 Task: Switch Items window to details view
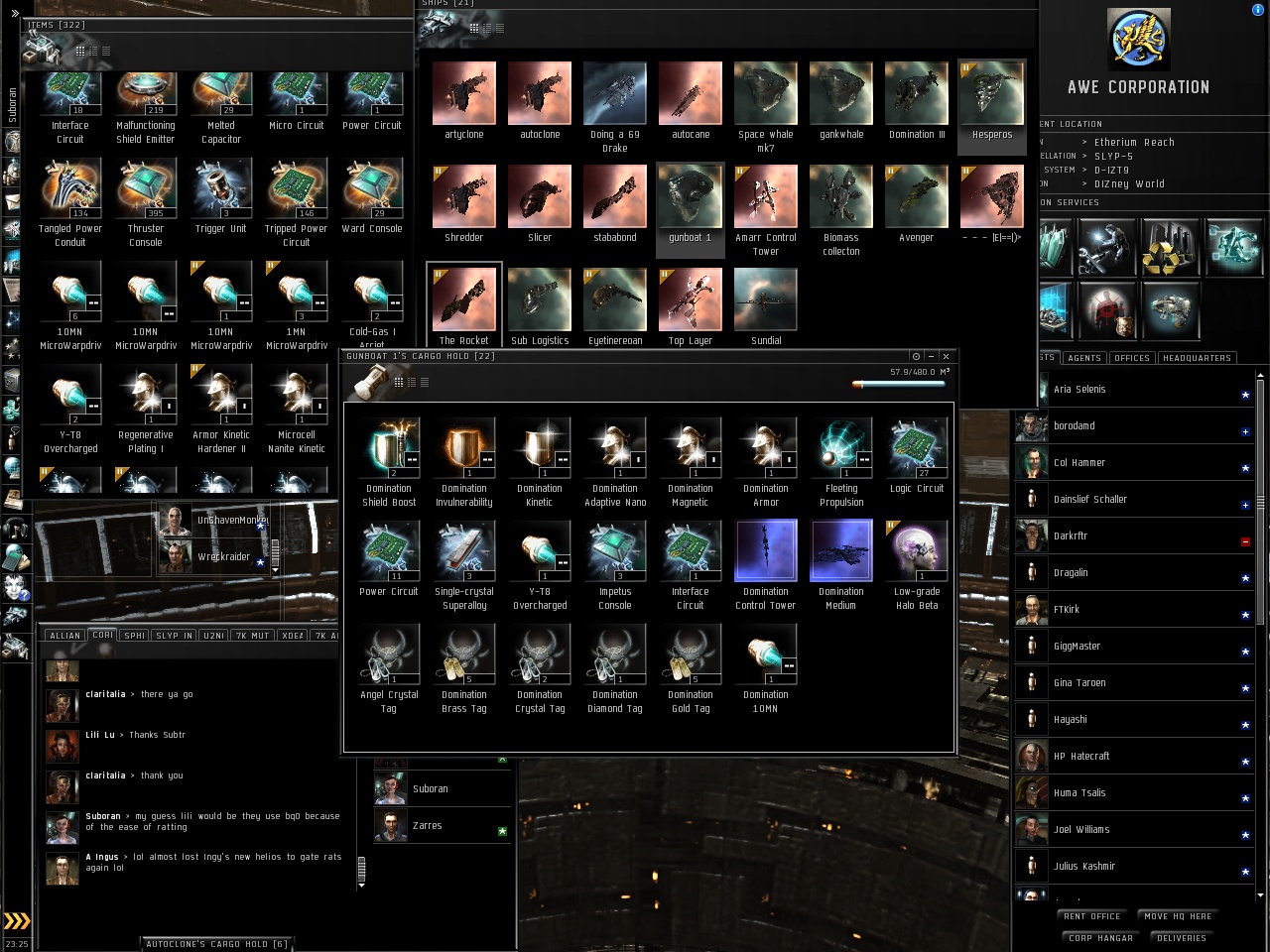93,51
